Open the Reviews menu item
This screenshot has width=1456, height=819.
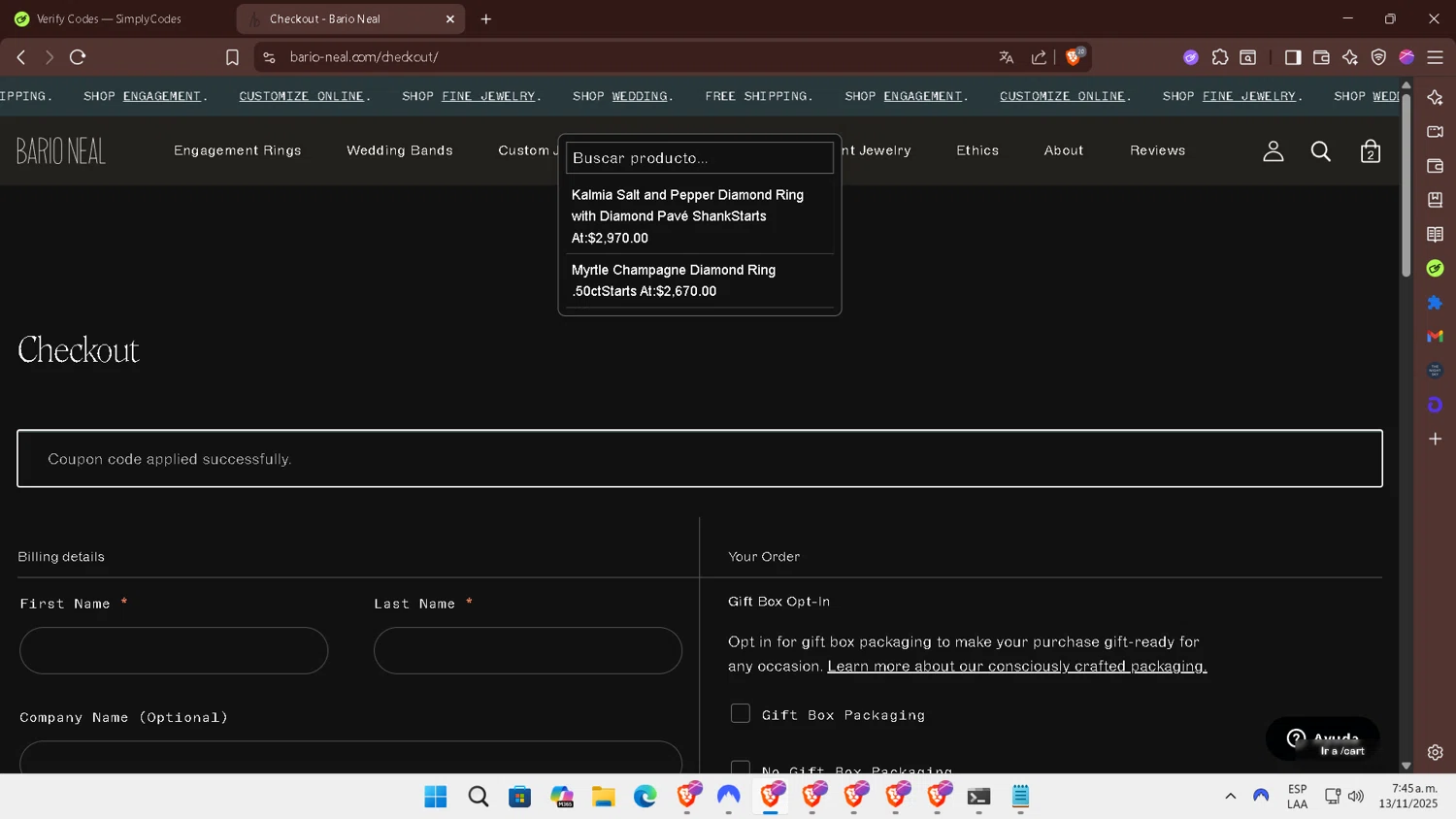pos(1157,150)
